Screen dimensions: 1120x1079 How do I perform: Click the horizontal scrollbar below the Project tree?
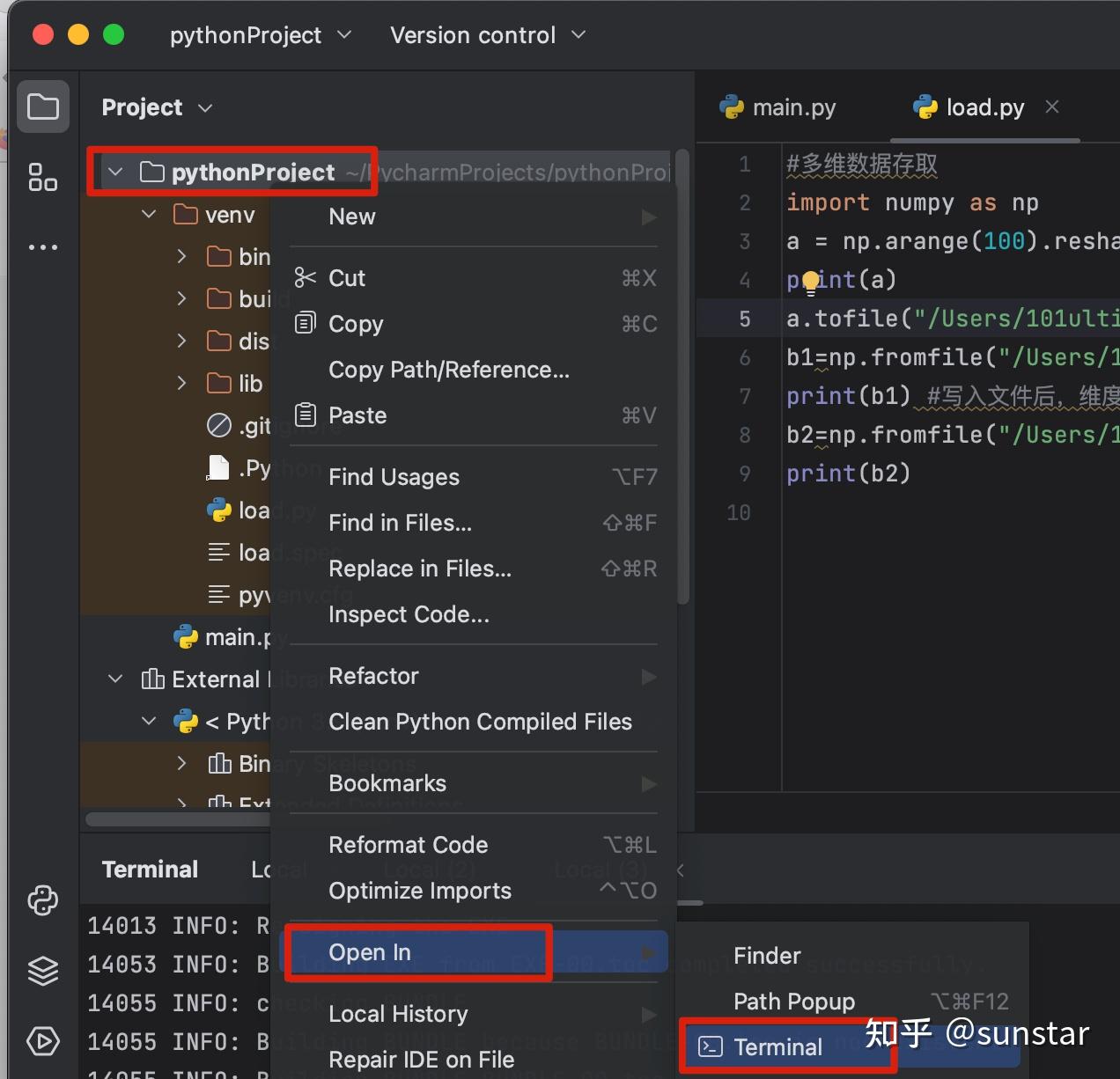176,818
